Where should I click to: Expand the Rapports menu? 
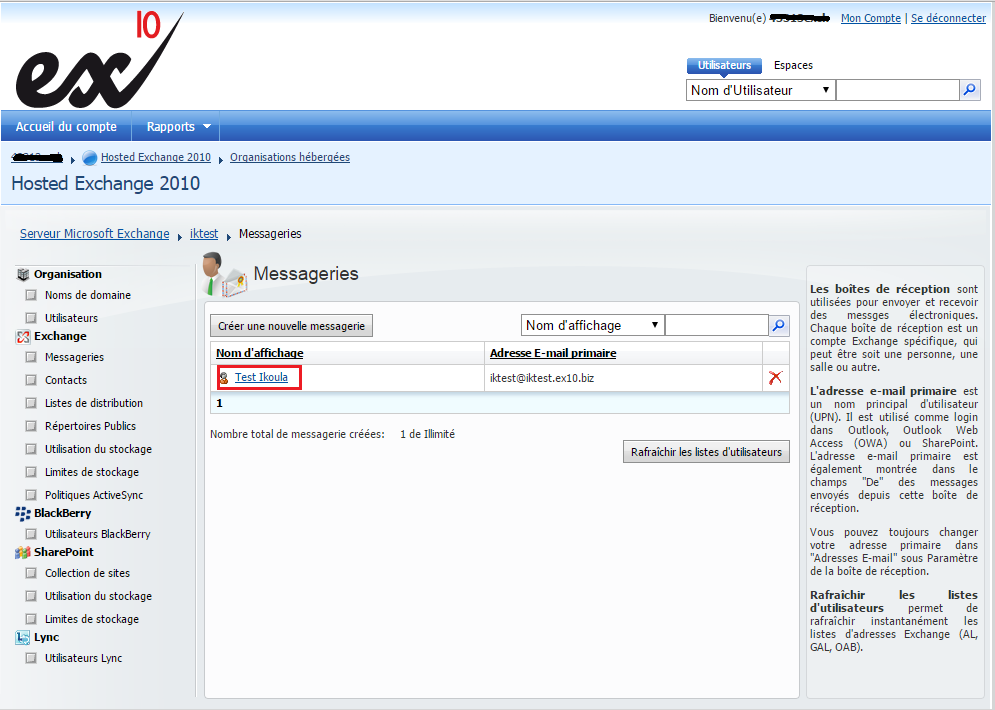pos(178,126)
